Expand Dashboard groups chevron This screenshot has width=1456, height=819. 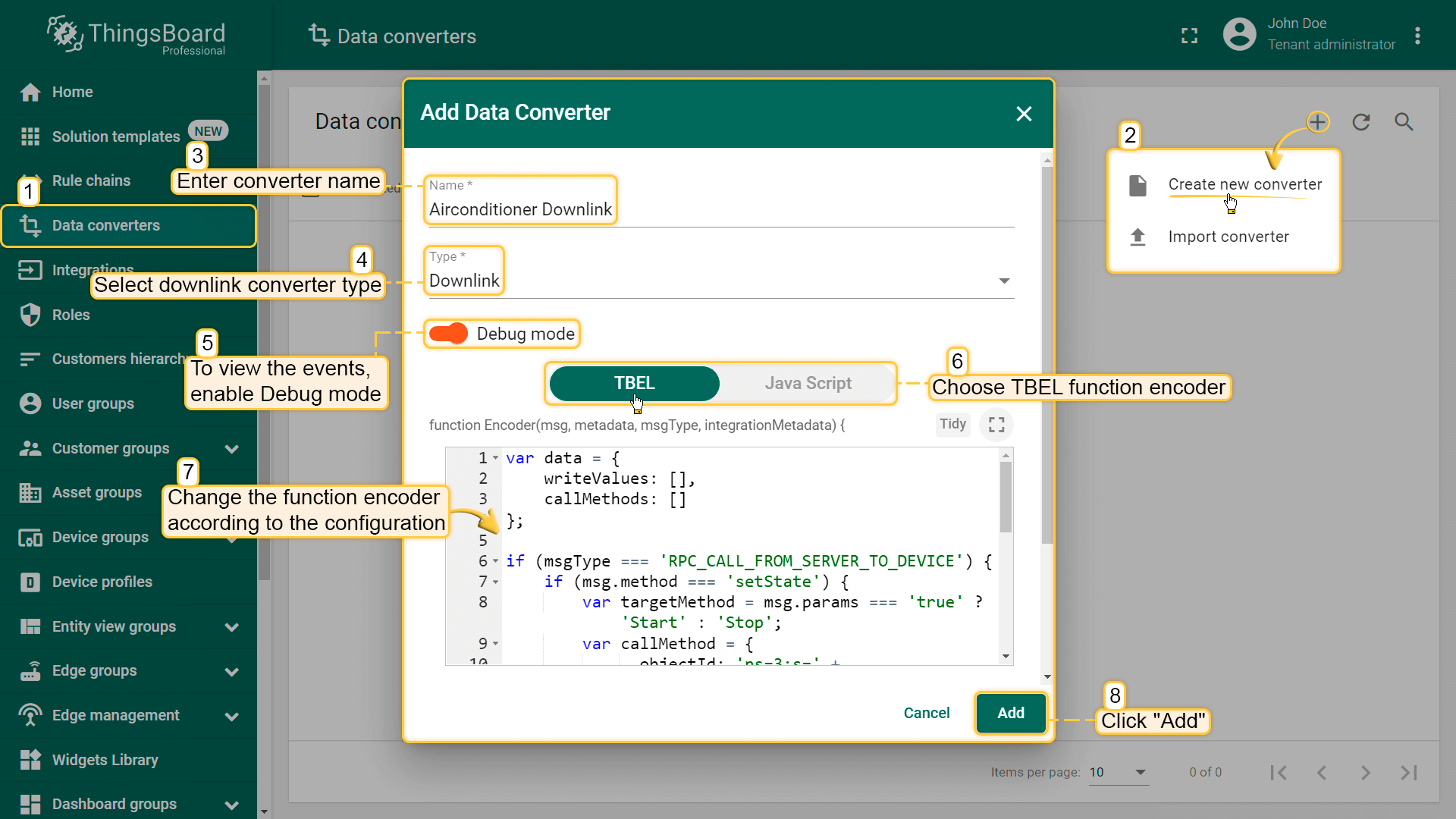pyautogui.click(x=232, y=805)
